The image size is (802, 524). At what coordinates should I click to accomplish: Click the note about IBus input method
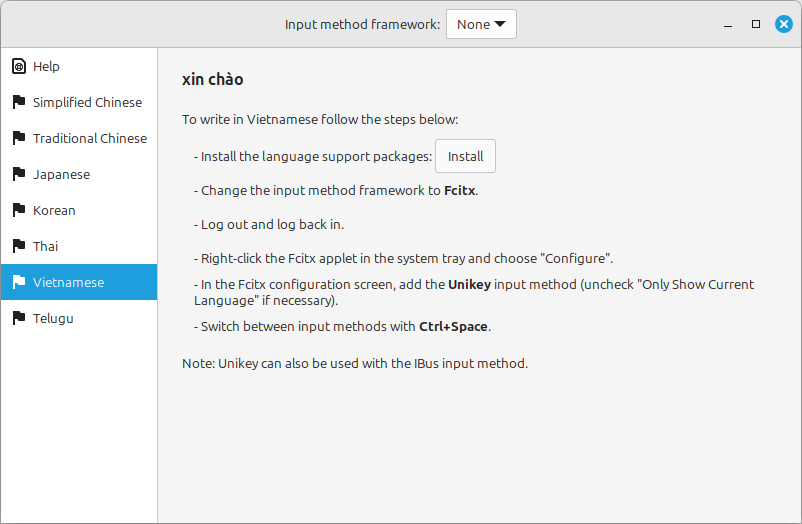[355, 363]
